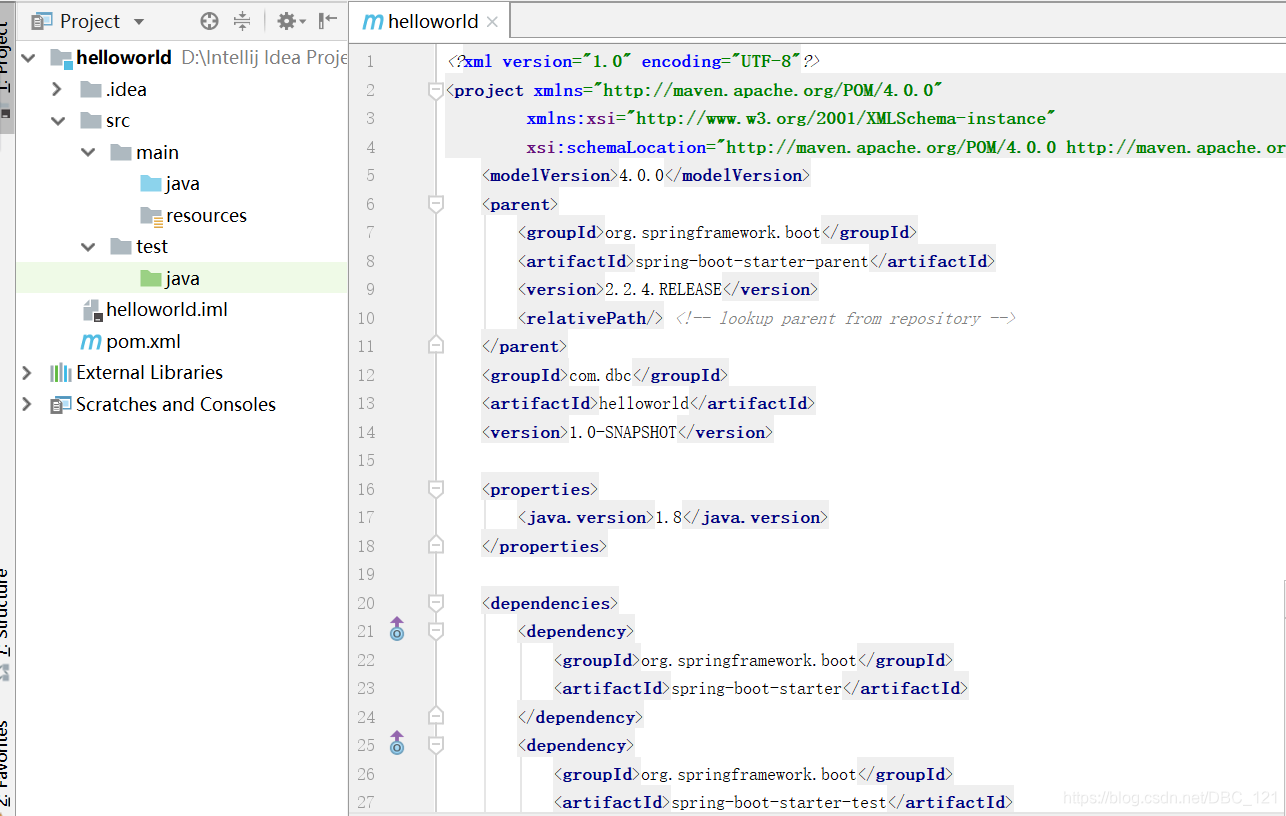The image size is (1286, 816).
Task: Click the locate/scroll from source target icon
Action: pos(209,21)
